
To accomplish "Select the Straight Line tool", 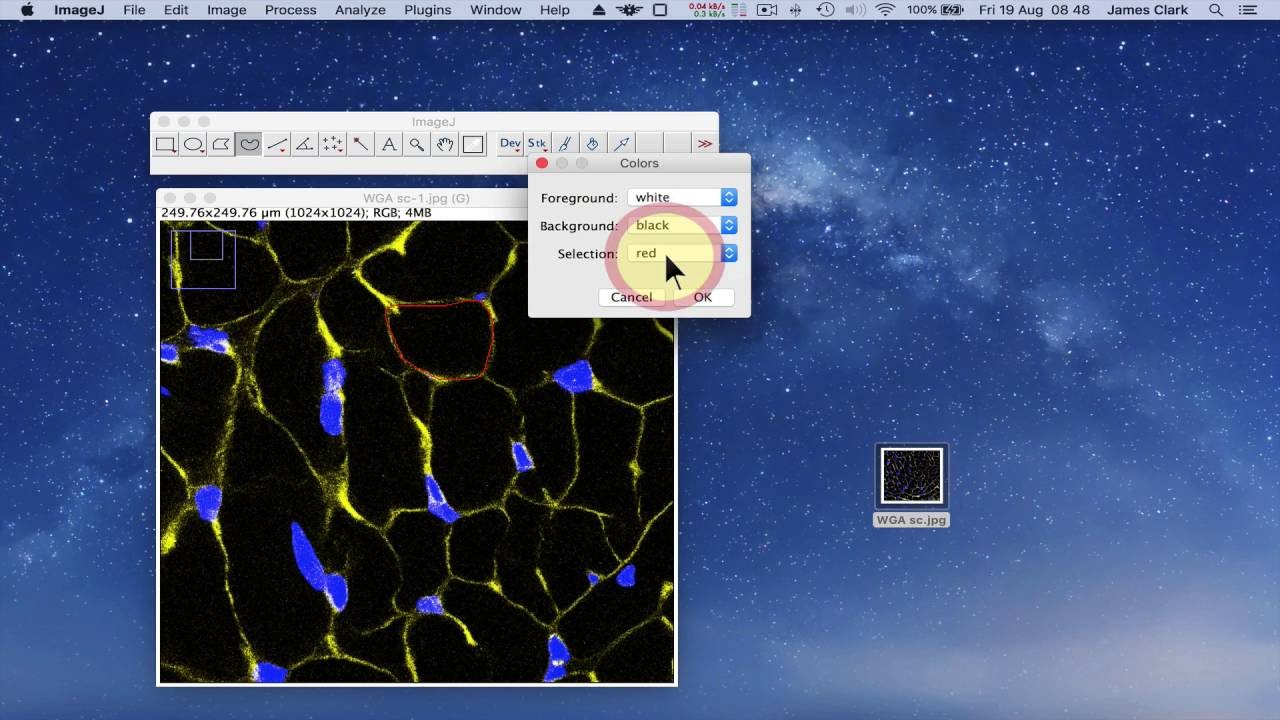I will pyautogui.click(x=277, y=144).
